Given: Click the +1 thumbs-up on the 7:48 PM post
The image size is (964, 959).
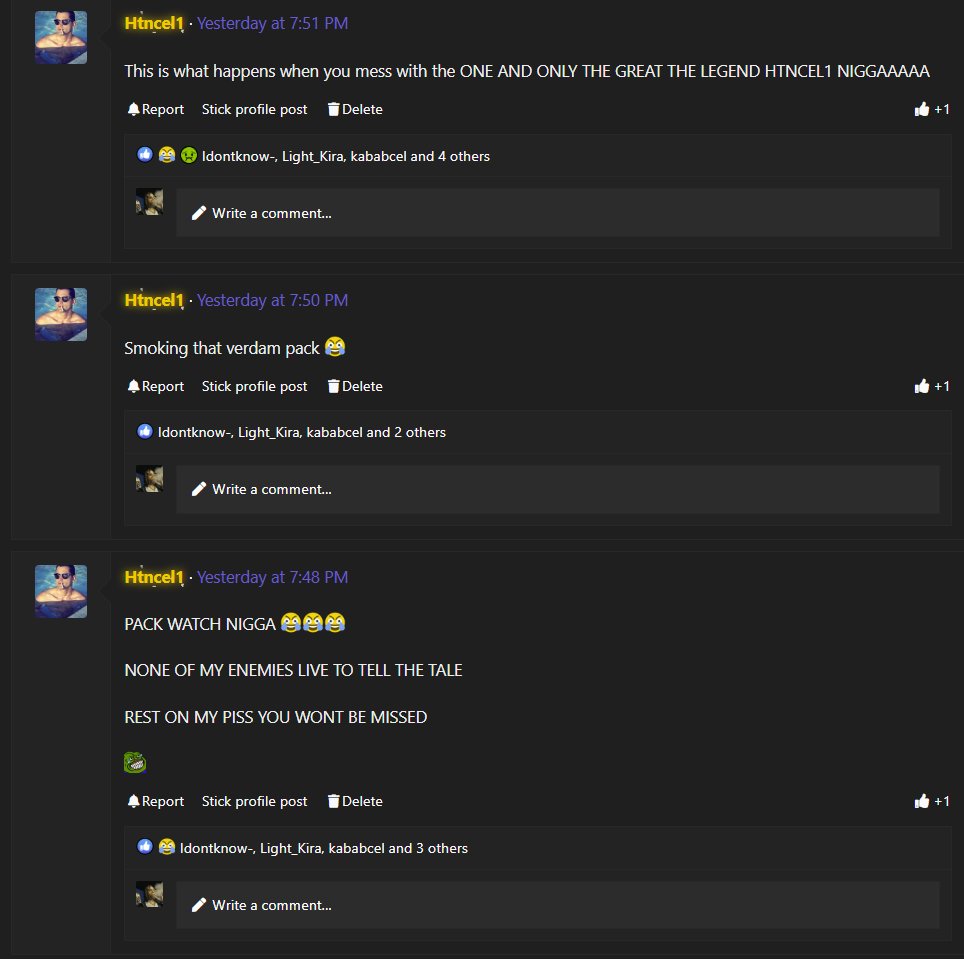Looking at the screenshot, I should tap(931, 801).
